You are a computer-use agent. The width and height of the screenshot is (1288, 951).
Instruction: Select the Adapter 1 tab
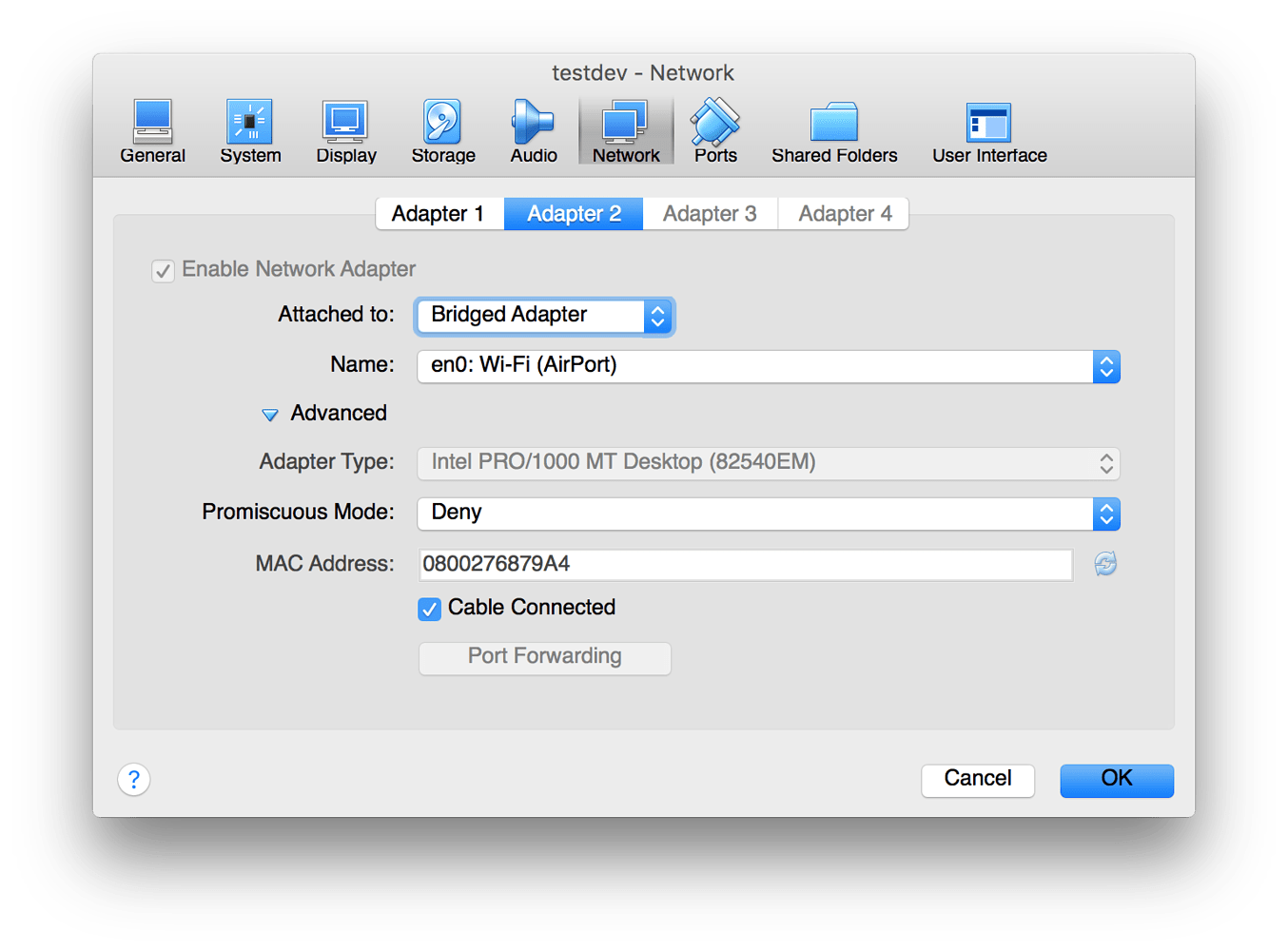pos(439,213)
